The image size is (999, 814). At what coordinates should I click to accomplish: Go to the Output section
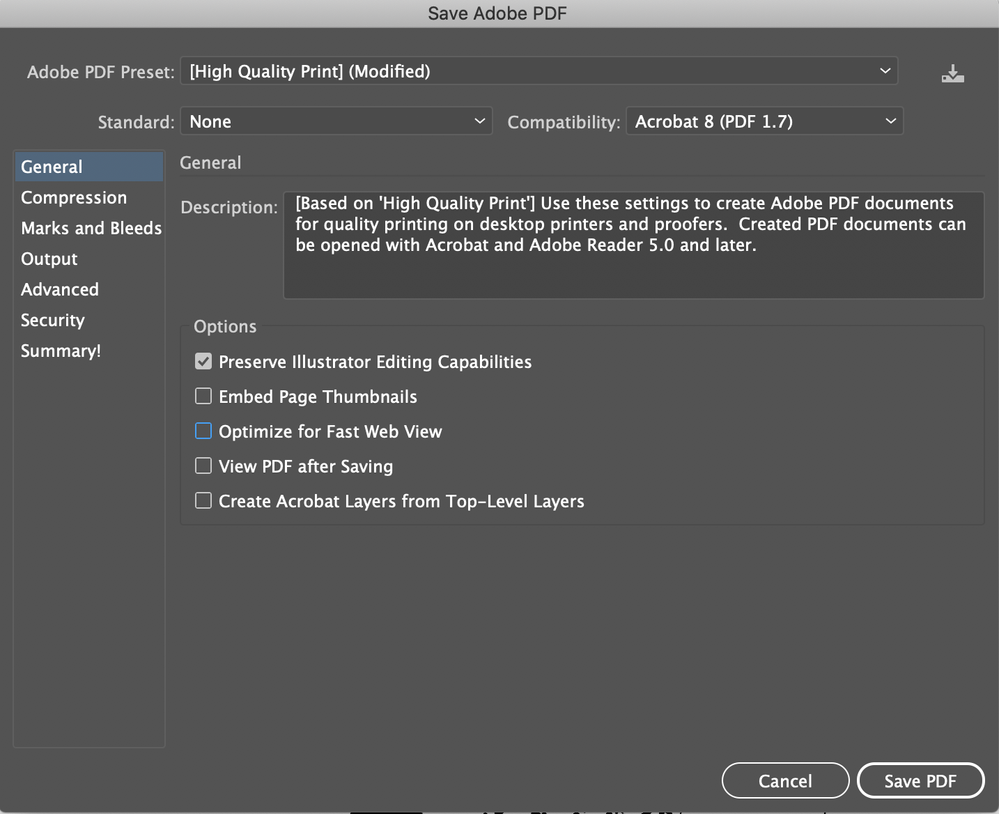pyautogui.click(x=89, y=259)
